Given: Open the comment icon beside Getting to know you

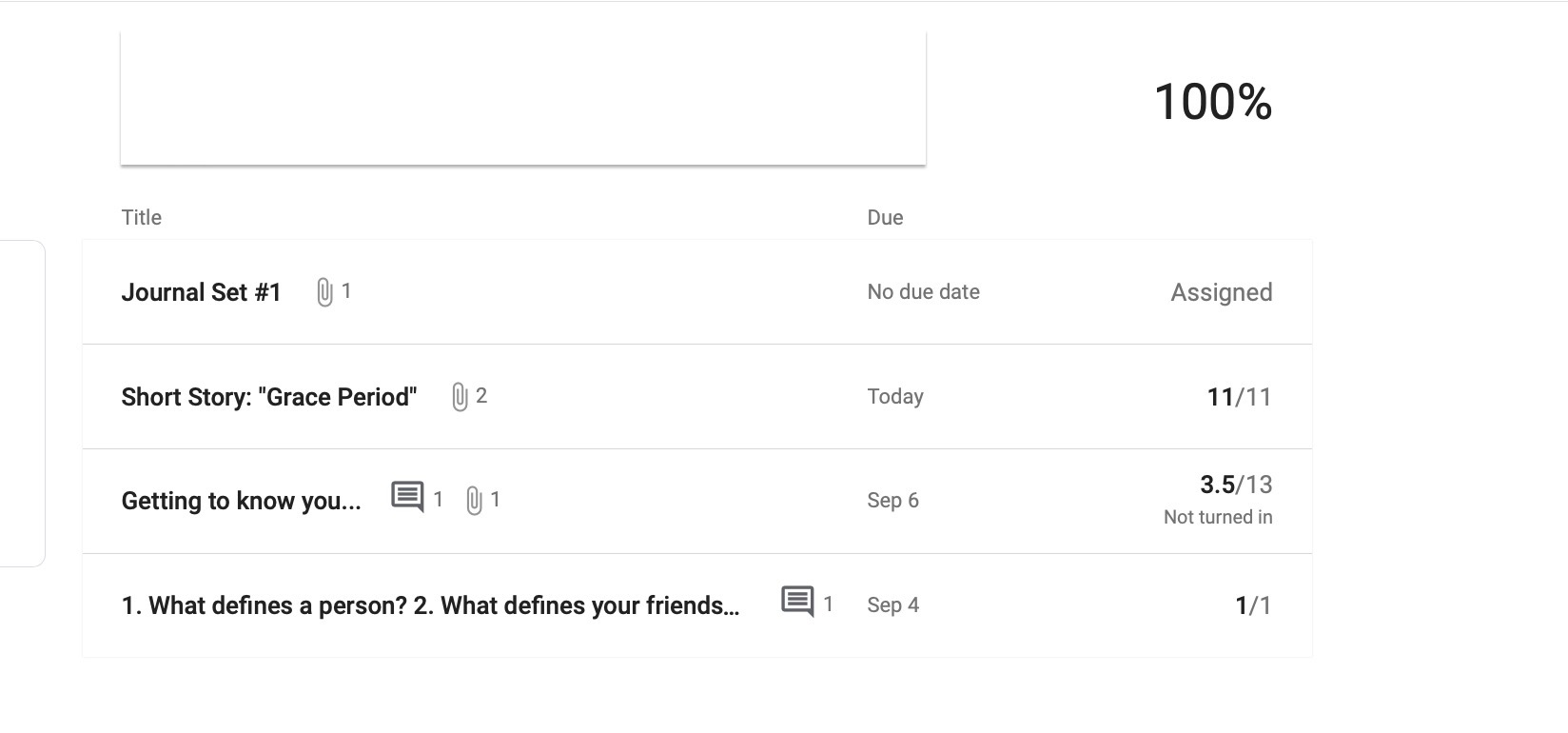Looking at the screenshot, I should pyautogui.click(x=407, y=498).
